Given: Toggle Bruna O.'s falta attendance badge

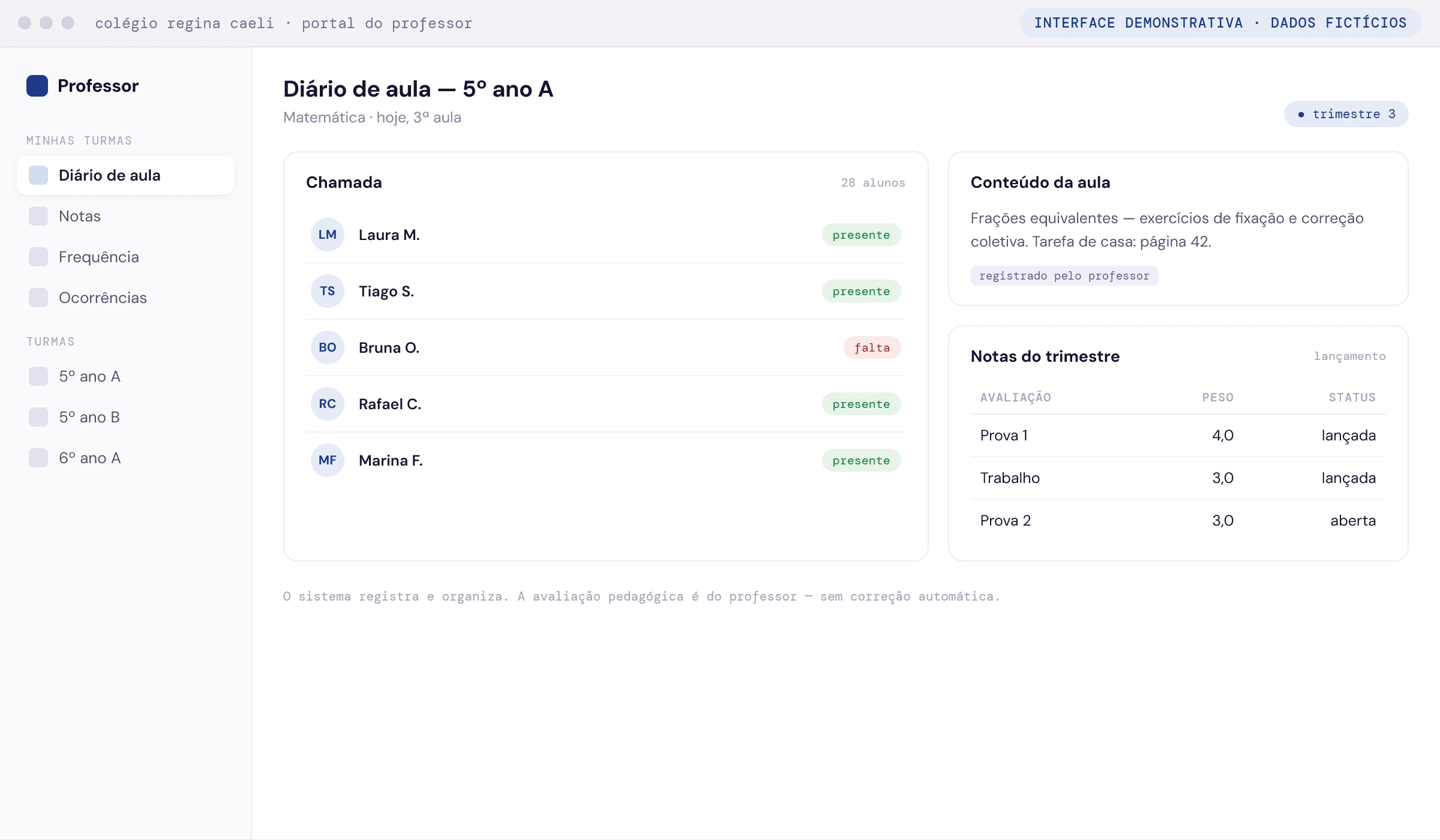Looking at the screenshot, I should (872, 347).
